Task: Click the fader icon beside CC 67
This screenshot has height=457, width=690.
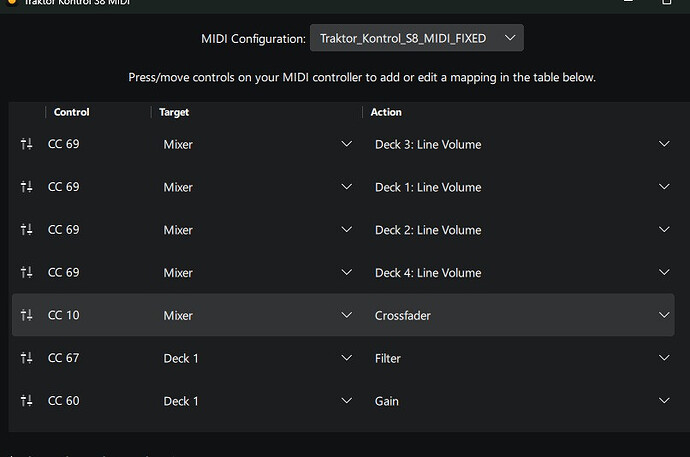Action: pos(26,358)
